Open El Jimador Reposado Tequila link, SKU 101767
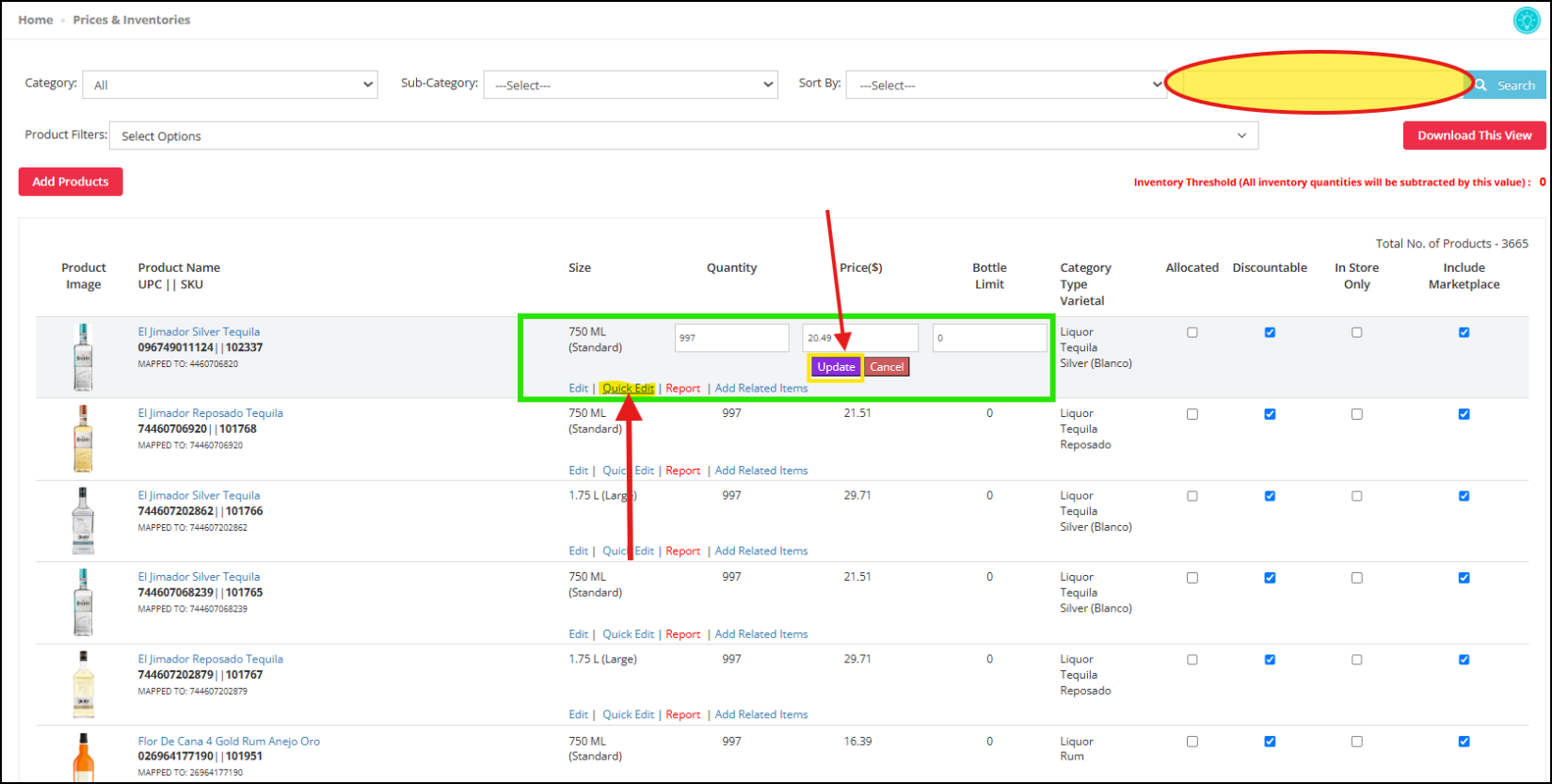Image resolution: width=1552 pixels, height=784 pixels. coord(210,659)
